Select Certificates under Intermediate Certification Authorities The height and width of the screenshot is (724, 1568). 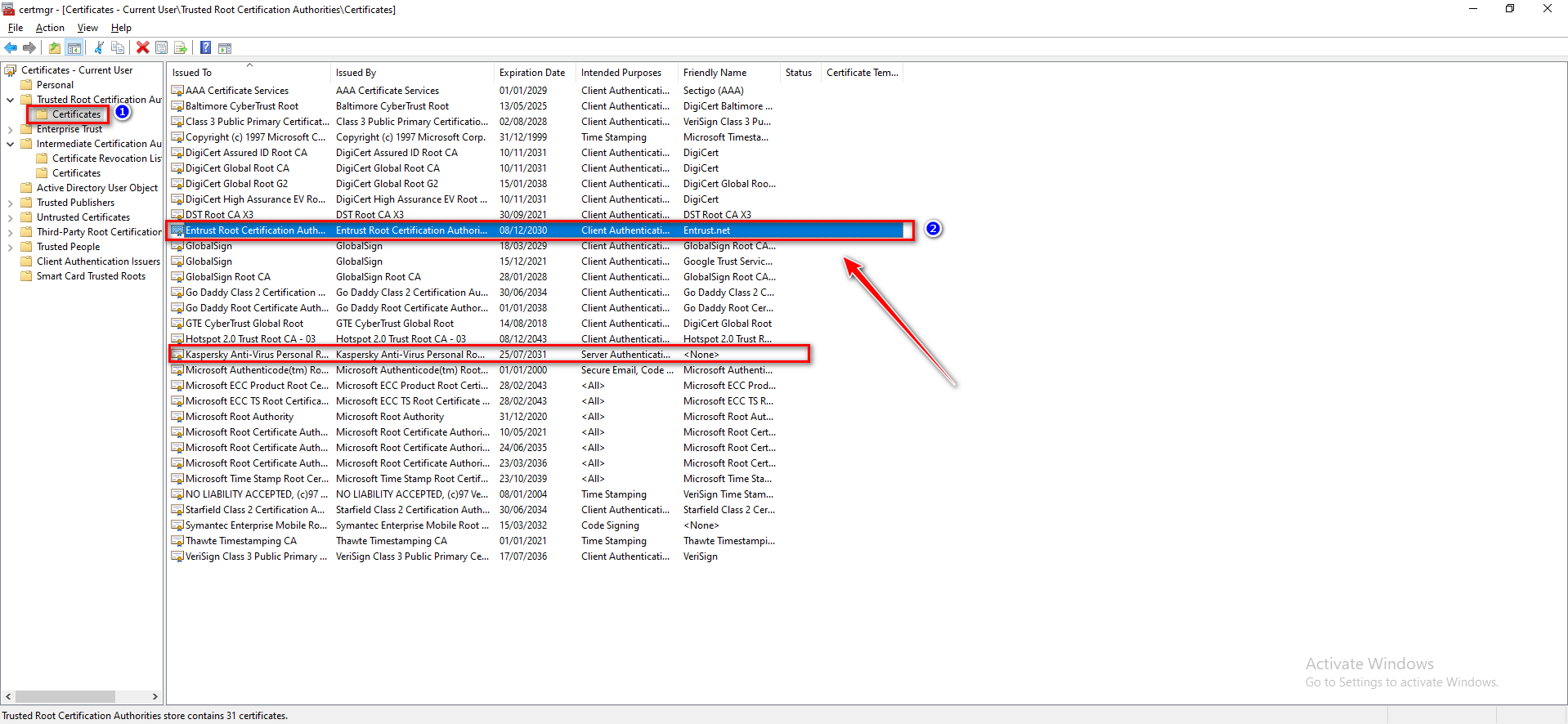click(x=76, y=173)
